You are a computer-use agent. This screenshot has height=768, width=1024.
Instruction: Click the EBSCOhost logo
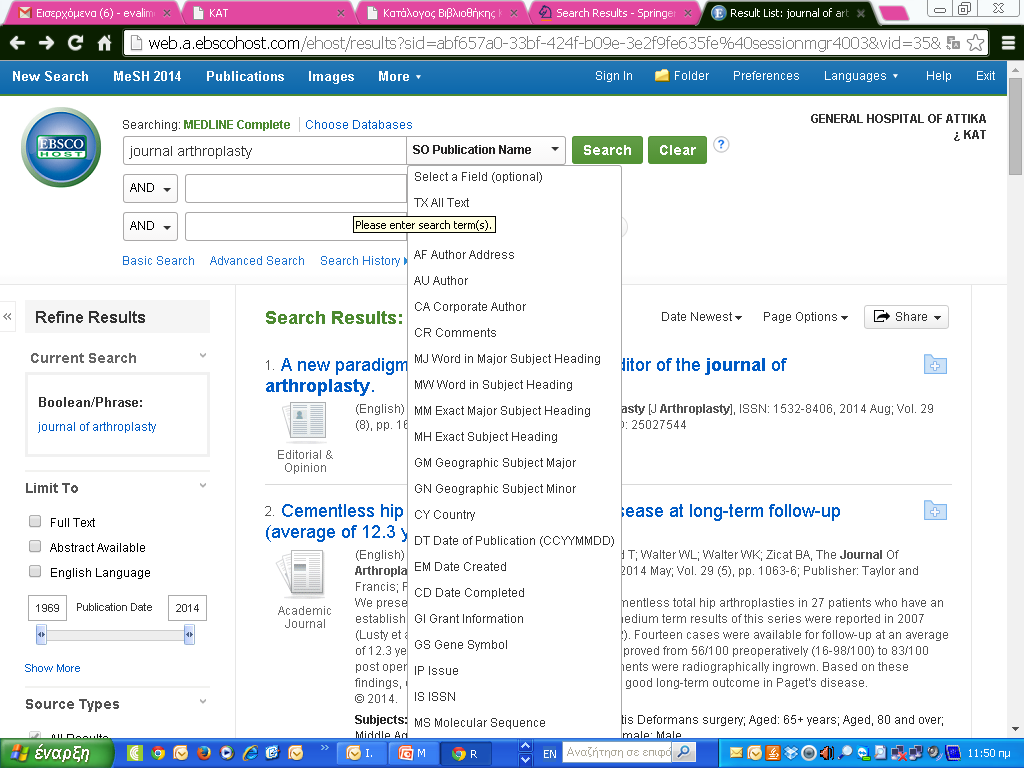[x=61, y=147]
